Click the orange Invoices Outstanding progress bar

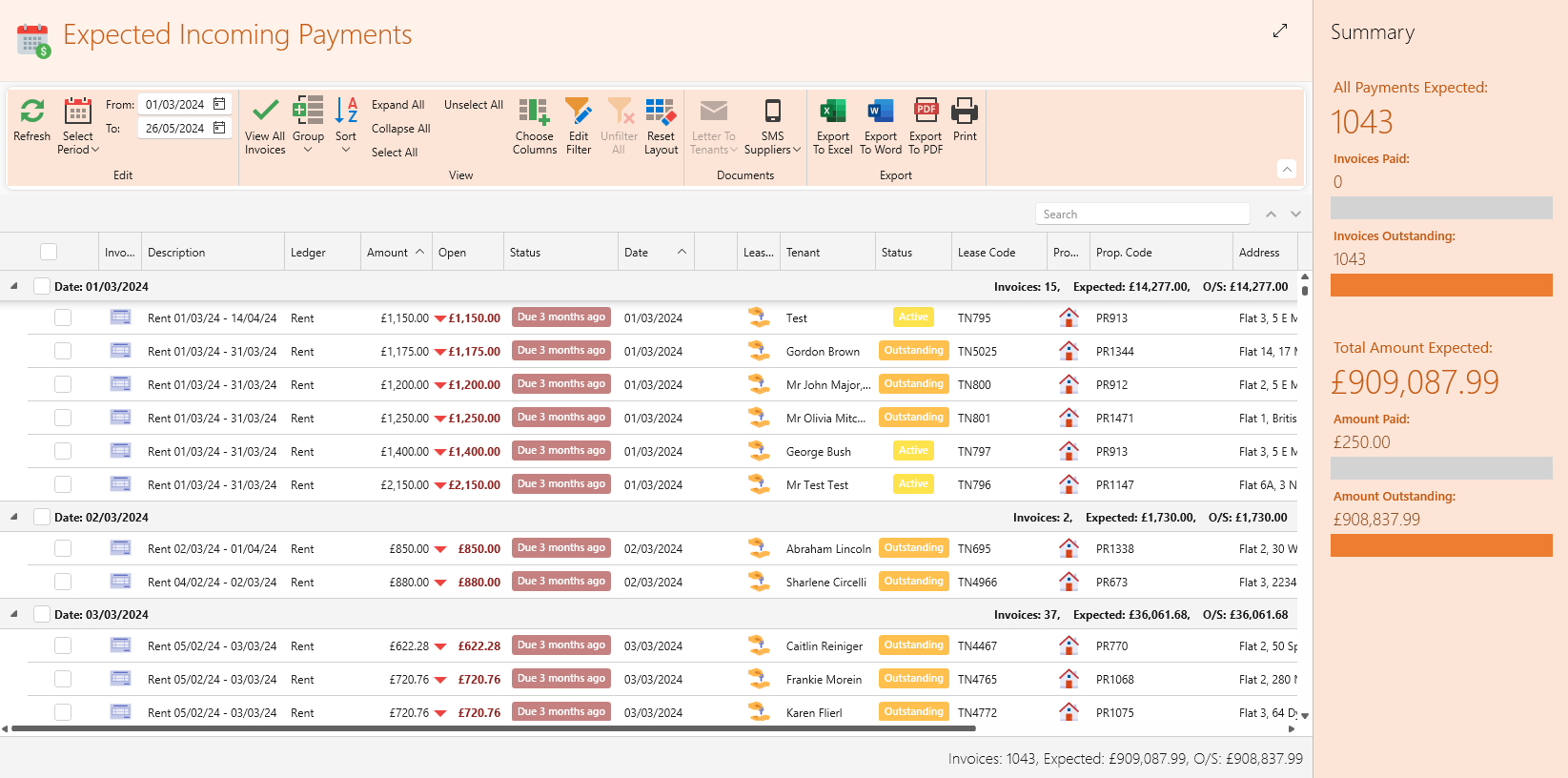pos(1440,285)
